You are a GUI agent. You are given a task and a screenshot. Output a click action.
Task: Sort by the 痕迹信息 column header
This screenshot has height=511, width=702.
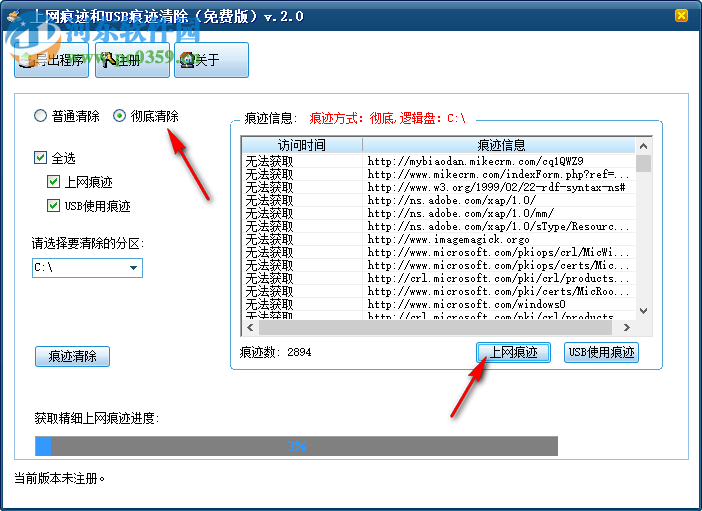pos(499,145)
